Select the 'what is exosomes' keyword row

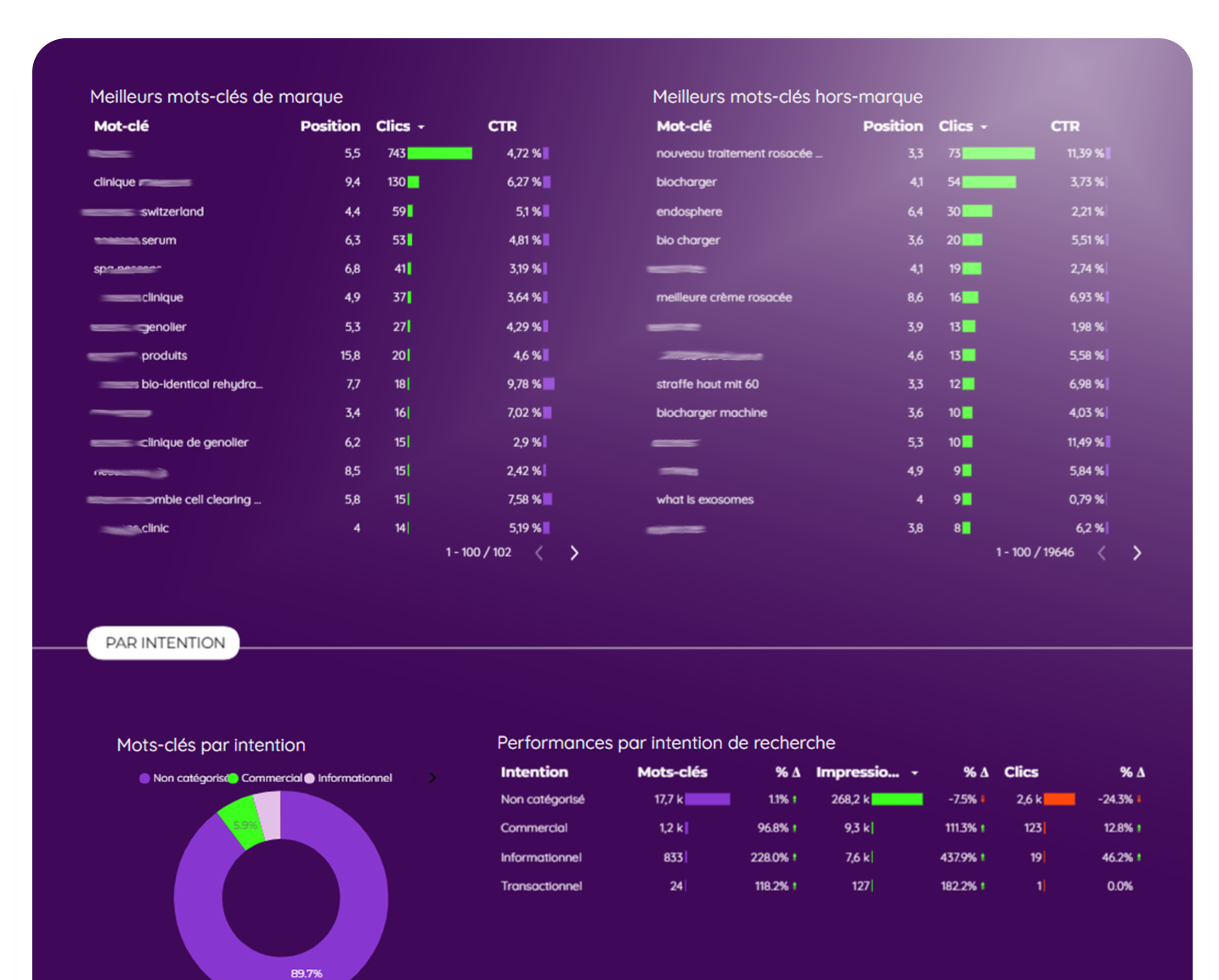[x=705, y=499]
